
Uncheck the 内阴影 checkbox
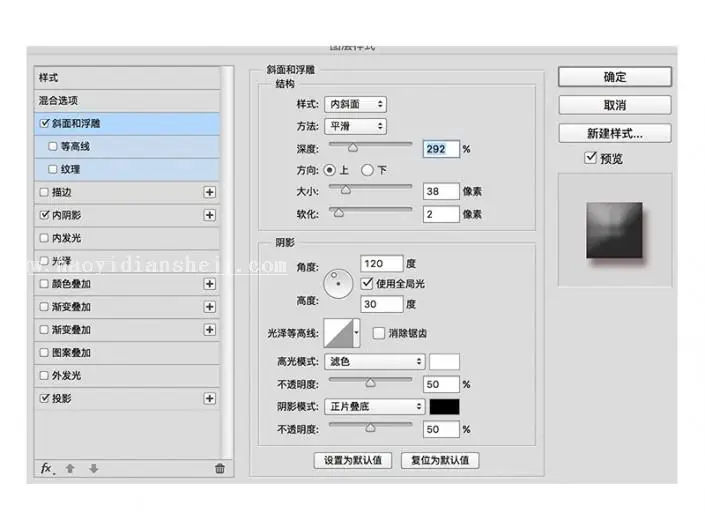(x=44, y=215)
